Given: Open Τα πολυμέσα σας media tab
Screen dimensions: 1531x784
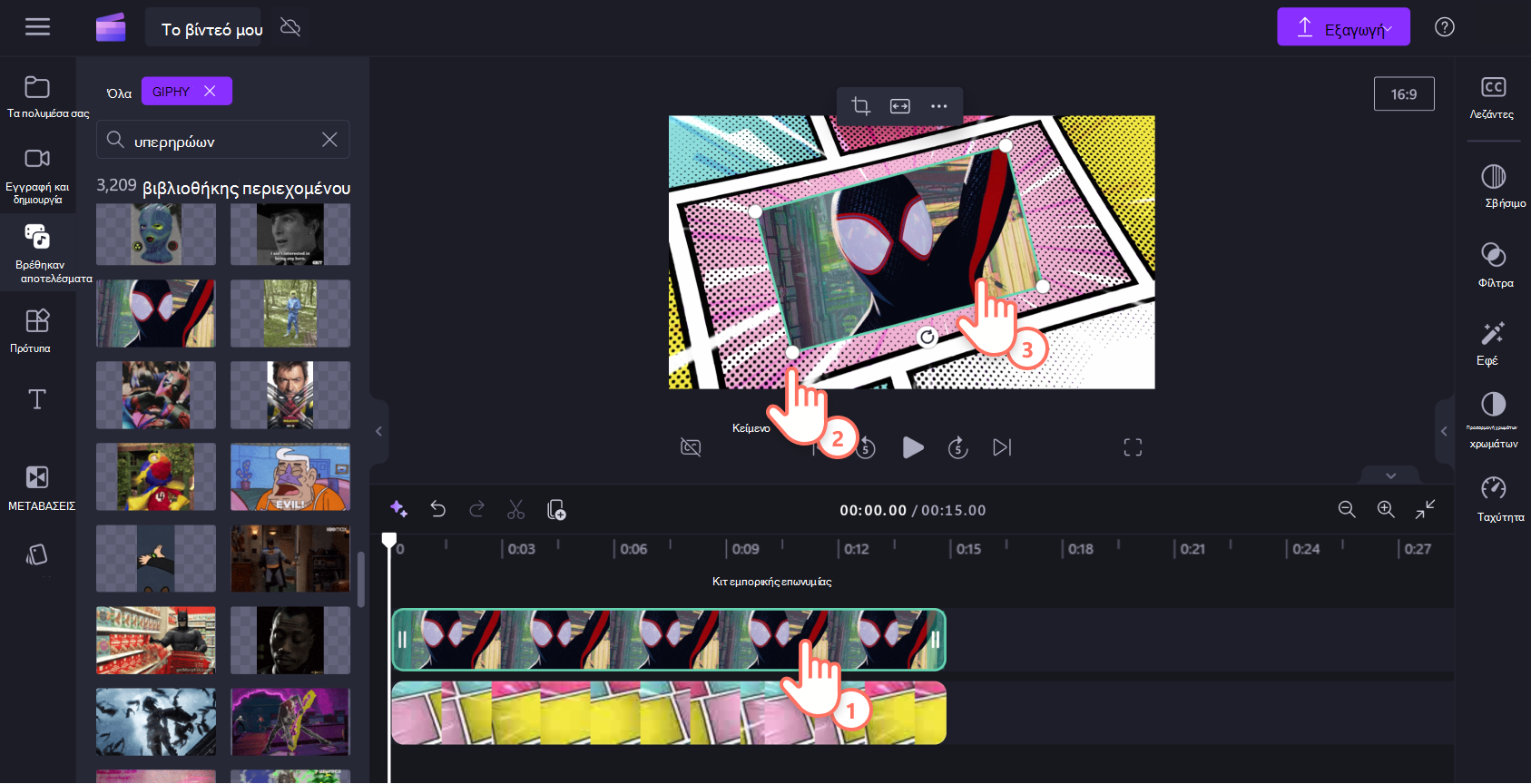Looking at the screenshot, I should coord(37,97).
